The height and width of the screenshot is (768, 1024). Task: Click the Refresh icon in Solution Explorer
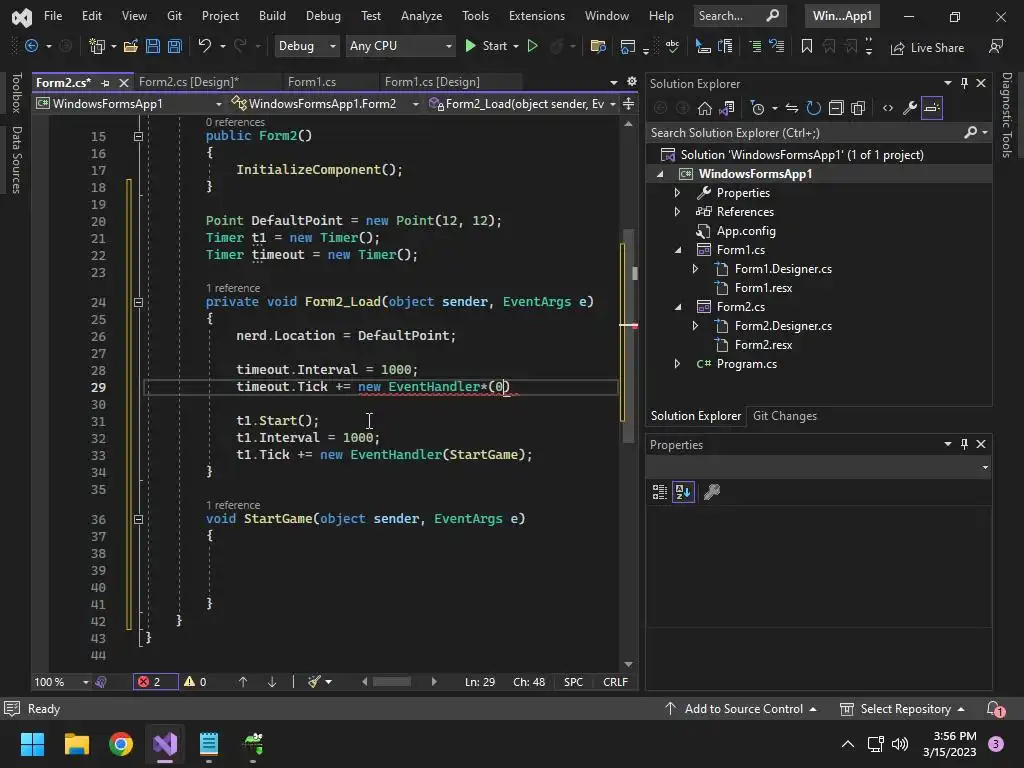pos(813,108)
